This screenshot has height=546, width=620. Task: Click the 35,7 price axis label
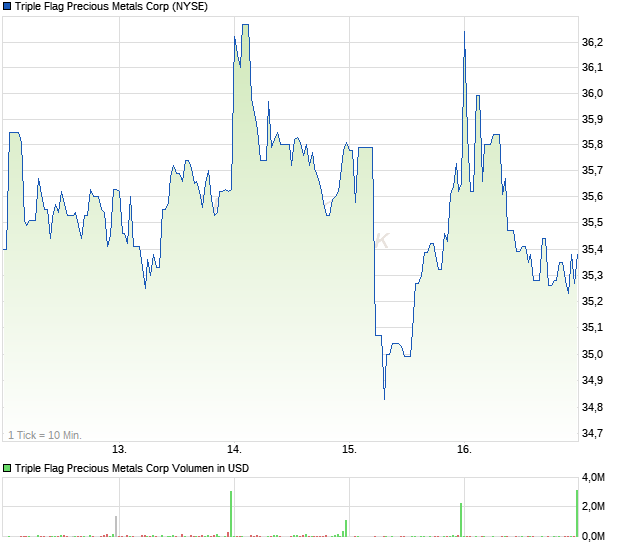[592, 171]
